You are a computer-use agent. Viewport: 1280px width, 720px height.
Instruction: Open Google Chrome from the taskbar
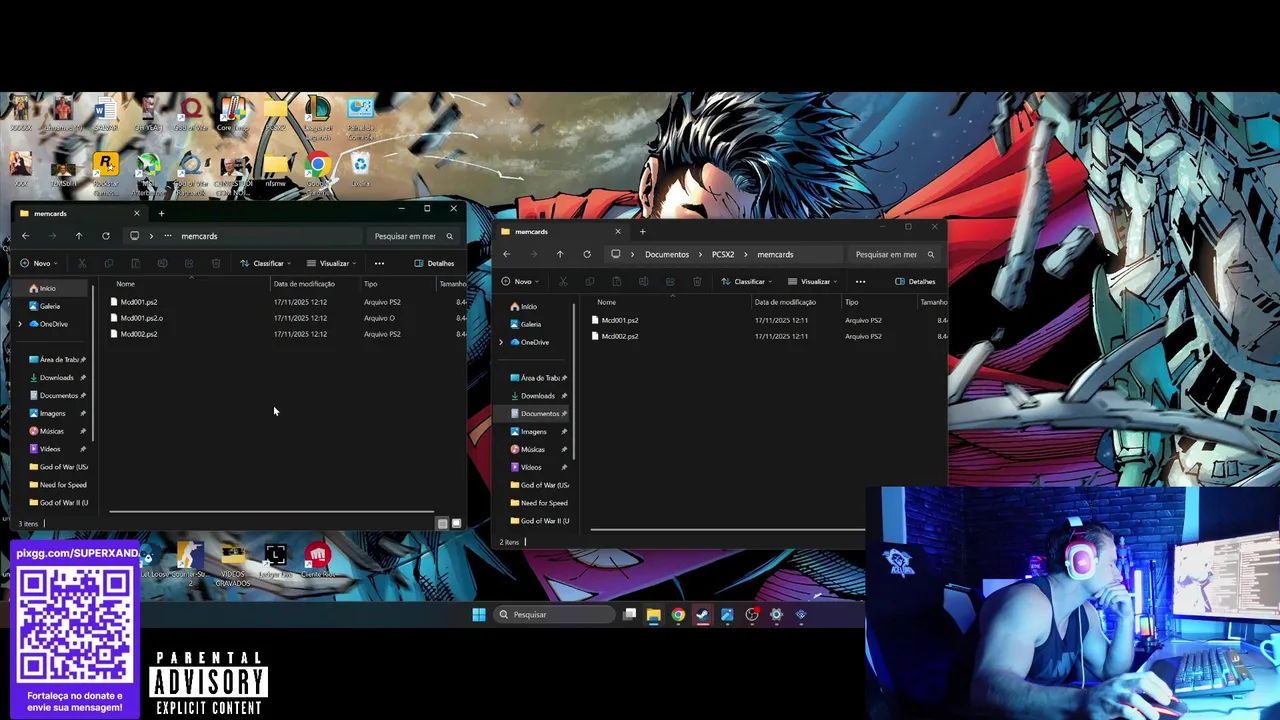[678, 614]
